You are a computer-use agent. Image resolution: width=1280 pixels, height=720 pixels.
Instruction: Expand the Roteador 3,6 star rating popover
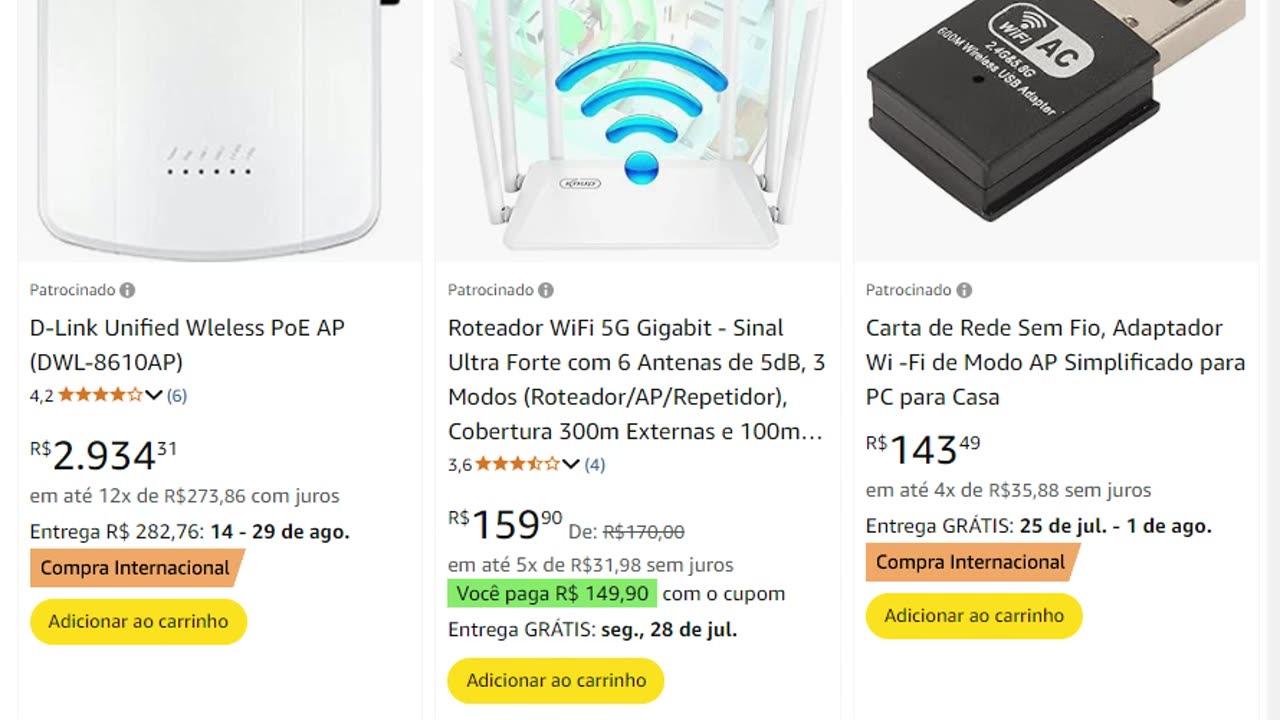pyautogui.click(x=571, y=464)
